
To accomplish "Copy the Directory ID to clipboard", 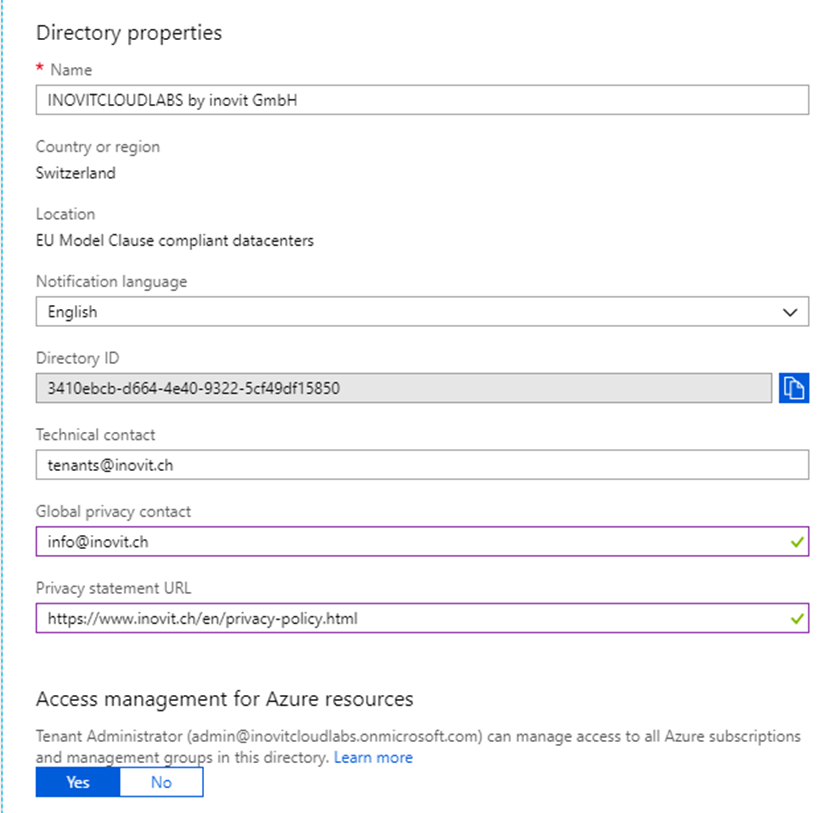I will pos(793,388).
